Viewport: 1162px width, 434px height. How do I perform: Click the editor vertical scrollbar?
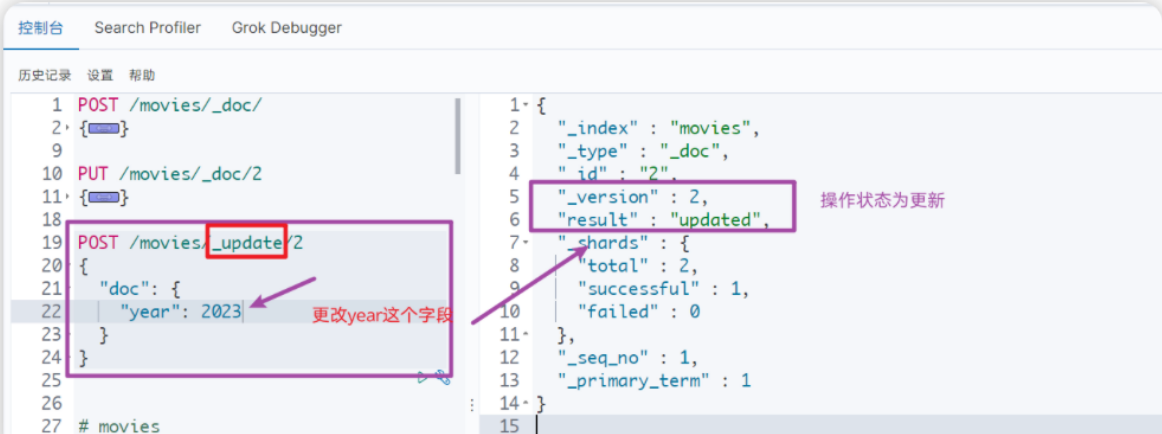[x=459, y=137]
